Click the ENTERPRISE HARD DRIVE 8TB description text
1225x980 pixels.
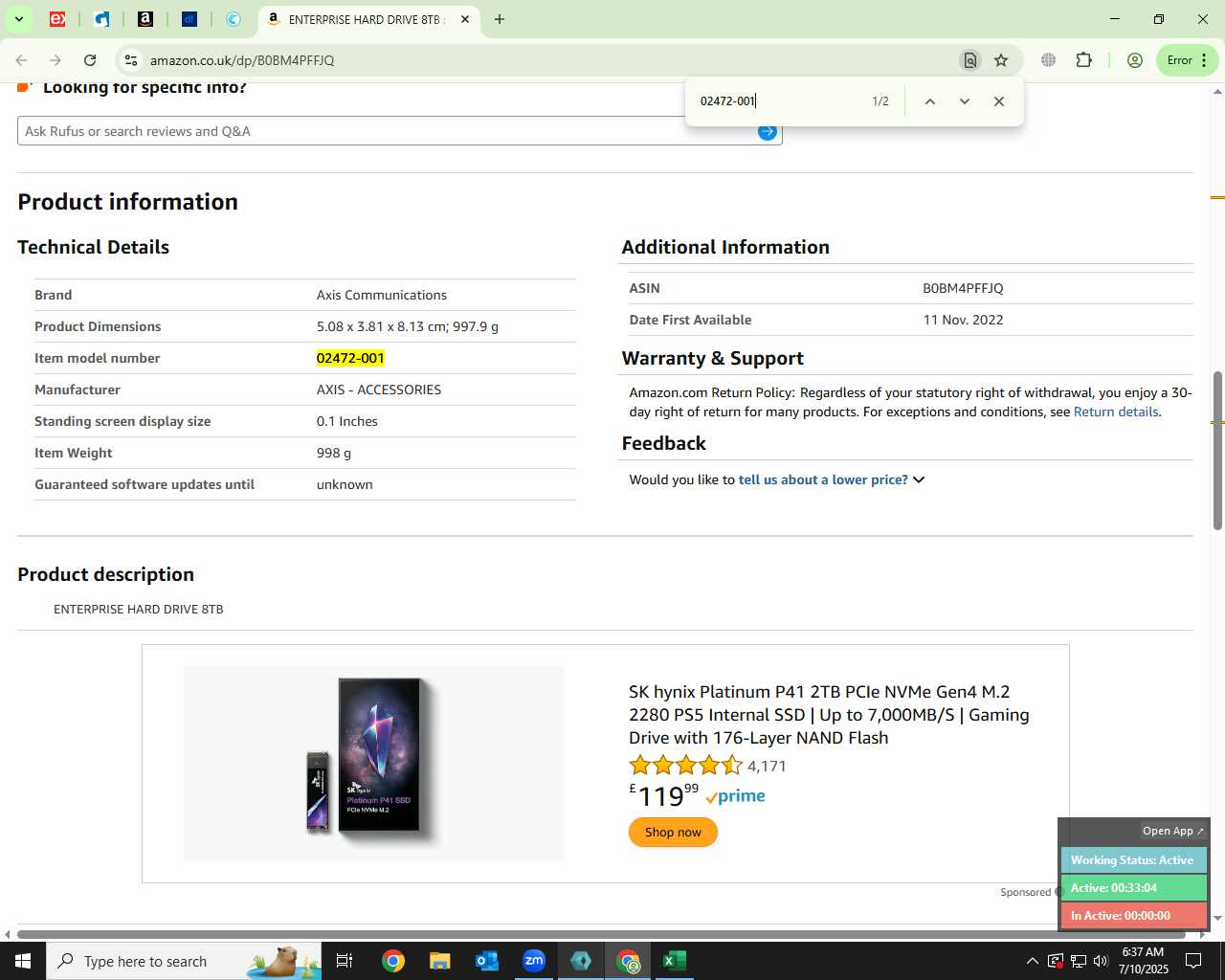pyautogui.click(x=139, y=610)
